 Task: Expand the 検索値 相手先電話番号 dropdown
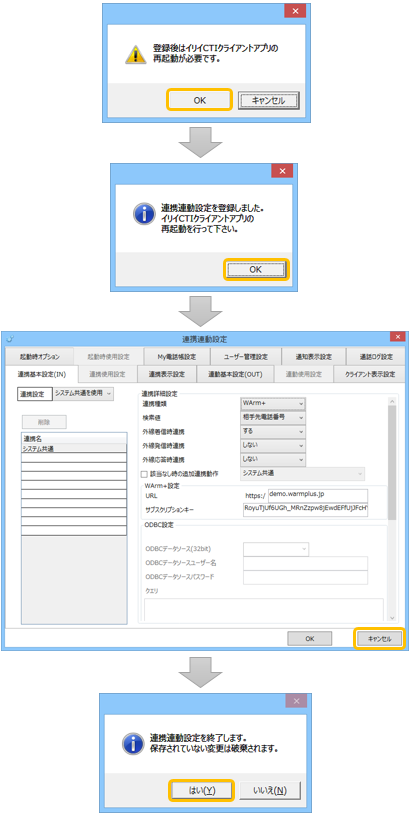[273, 417]
